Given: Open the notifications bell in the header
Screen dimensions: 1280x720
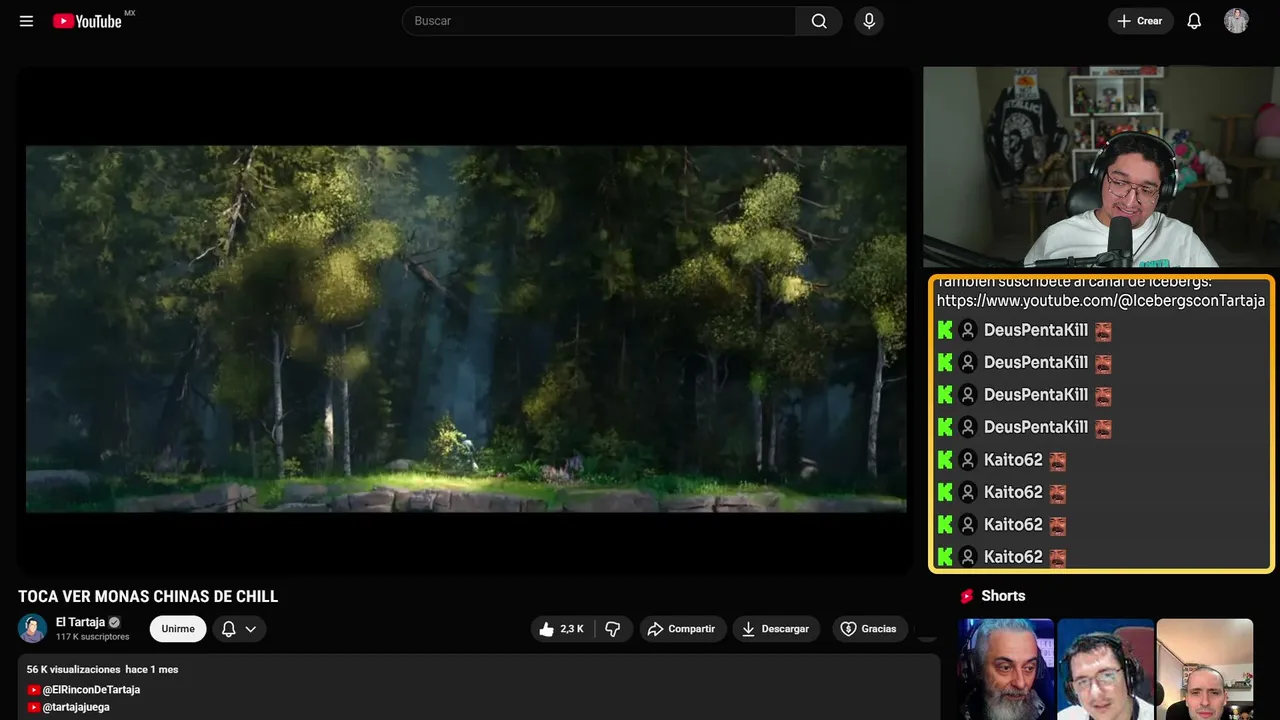Looking at the screenshot, I should click(x=1194, y=21).
